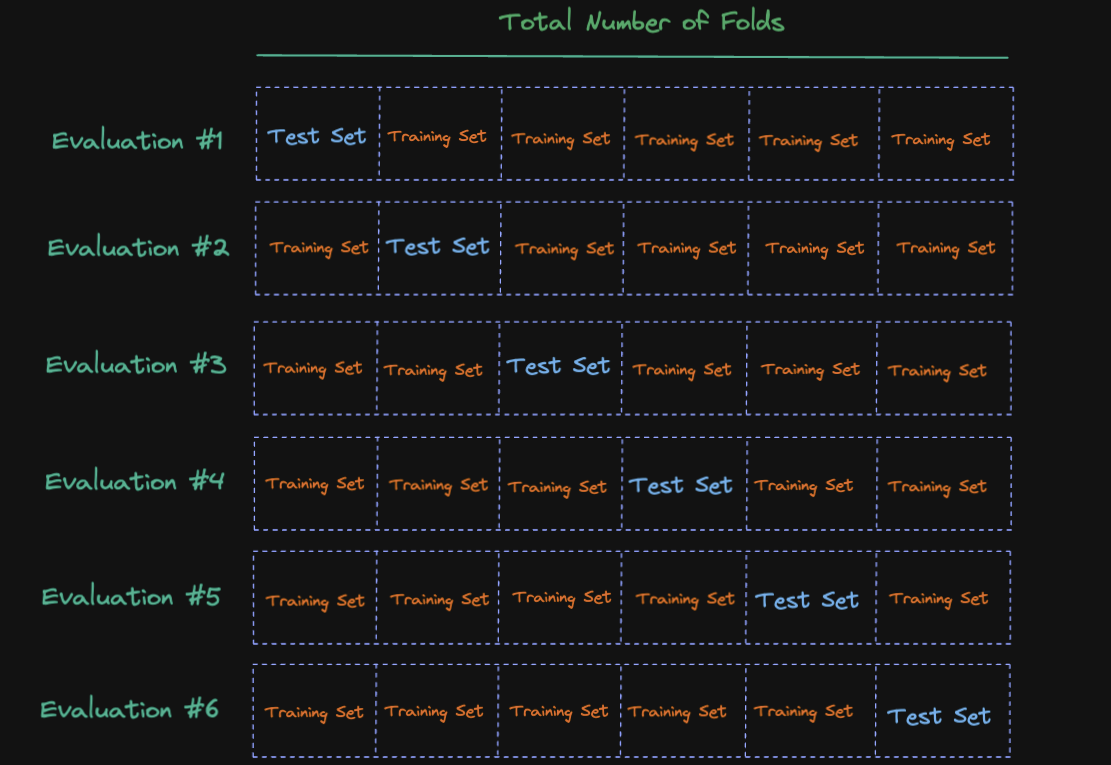Click the first Training Set box in Evaluation #2
This screenshot has height=765, width=1111.
(x=317, y=248)
